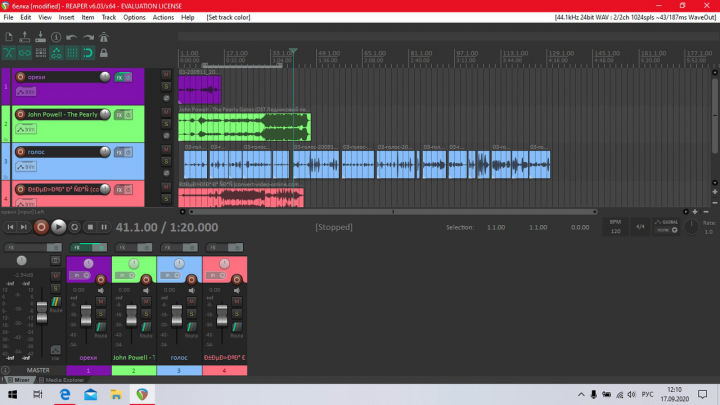Click the орехи mixer volume fader
This screenshot has height=405, width=720.
(x=86, y=315)
